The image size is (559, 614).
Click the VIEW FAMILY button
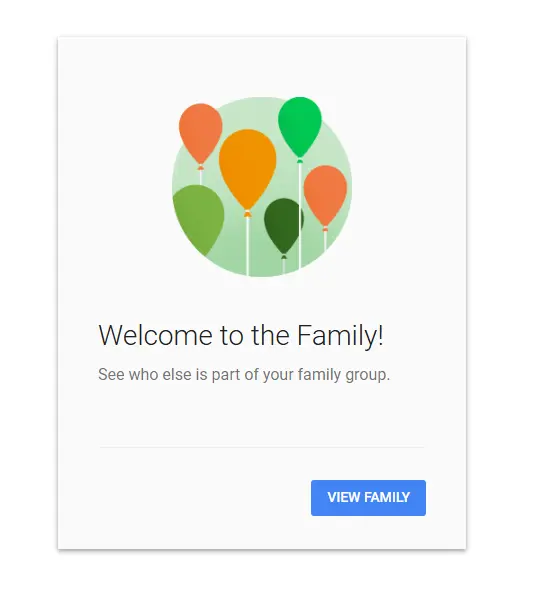[x=368, y=498]
